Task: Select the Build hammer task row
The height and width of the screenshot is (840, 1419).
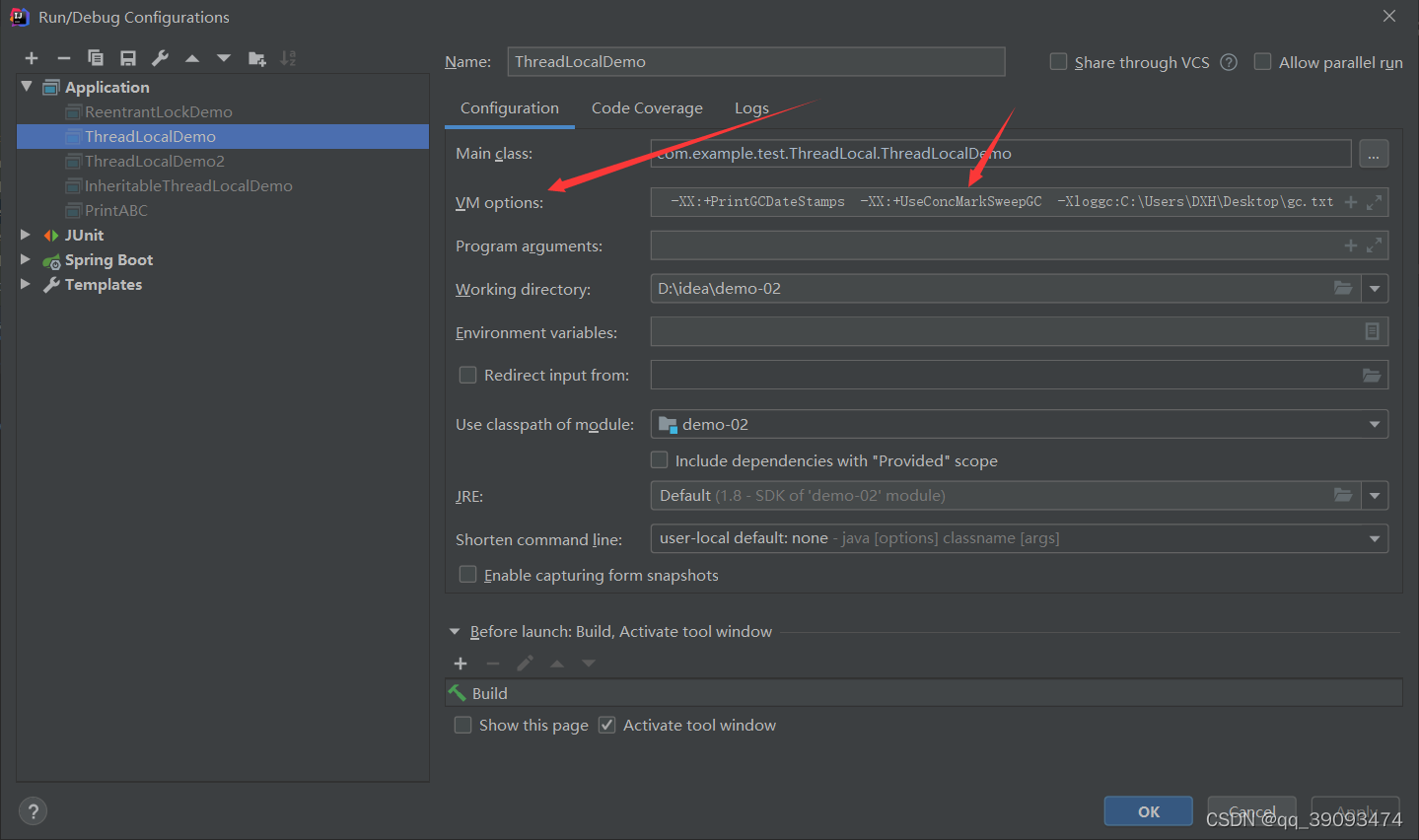Action: pos(924,693)
